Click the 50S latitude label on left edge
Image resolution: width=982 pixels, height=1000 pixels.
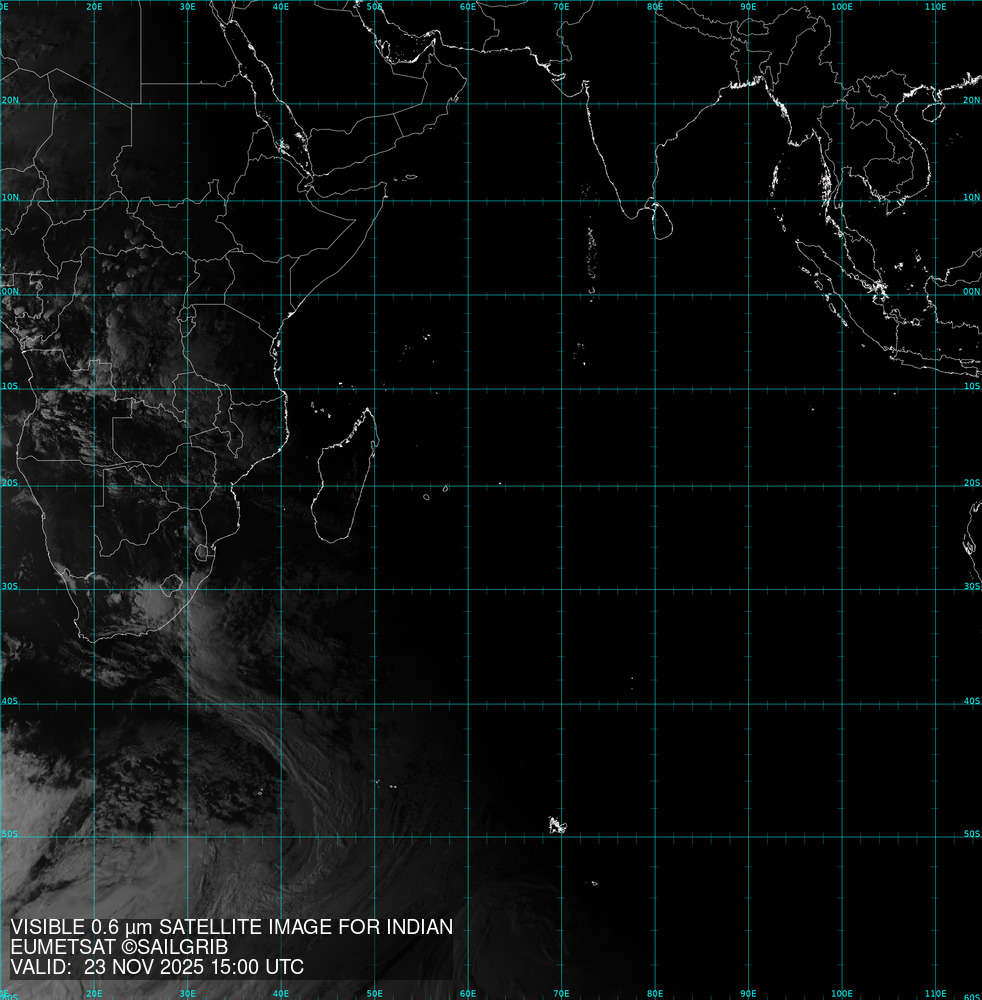pyautogui.click(x=8, y=834)
